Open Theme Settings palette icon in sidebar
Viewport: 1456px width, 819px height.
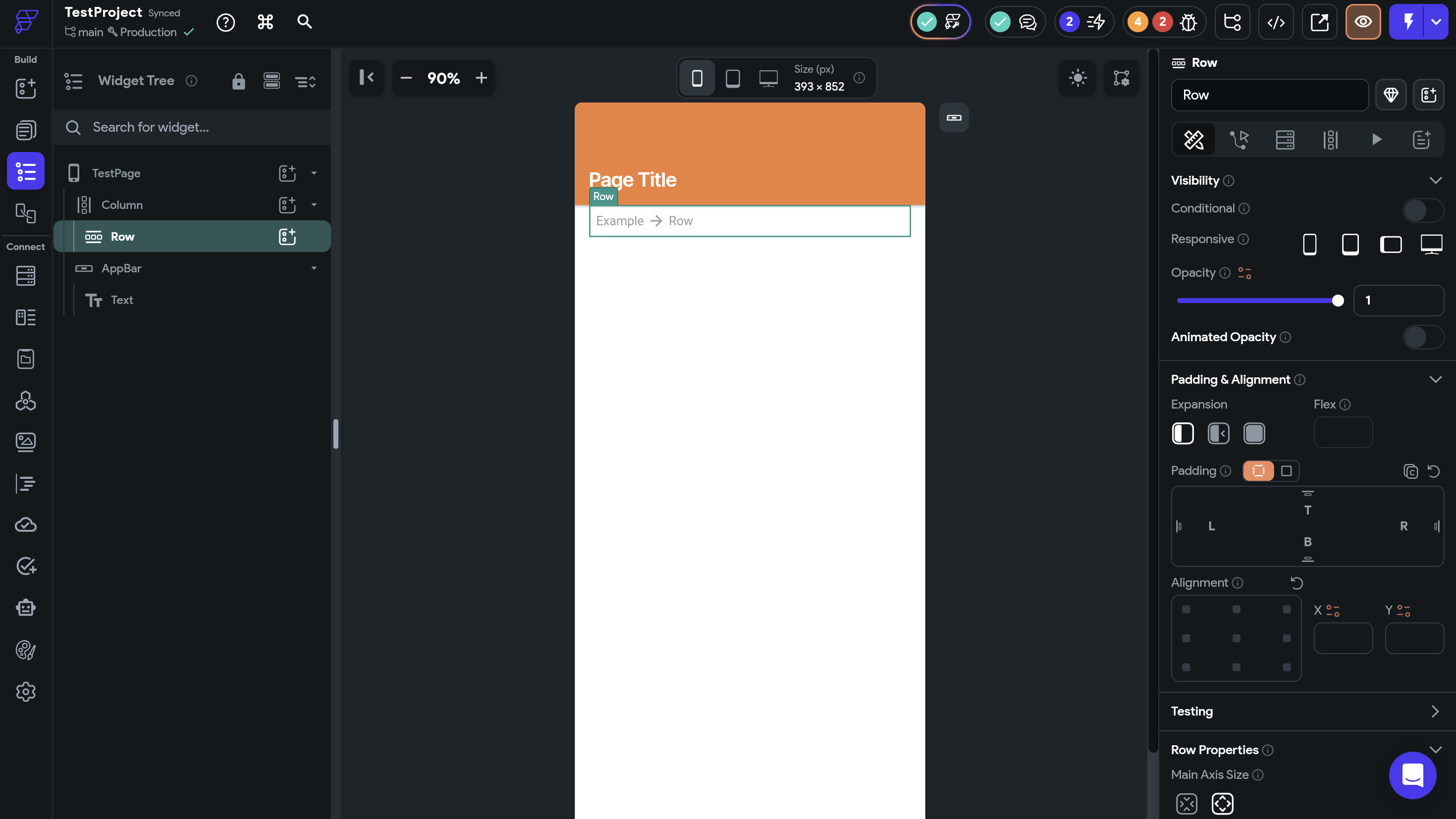pos(25,650)
